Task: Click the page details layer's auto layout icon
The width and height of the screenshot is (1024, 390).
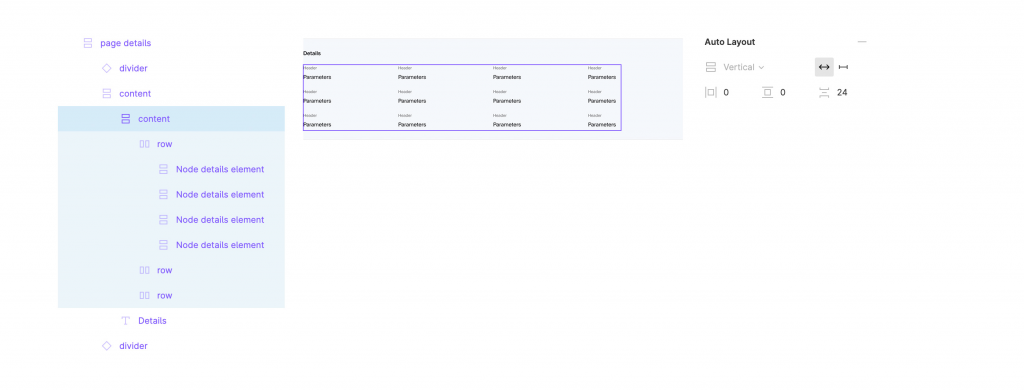Action: pyautogui.click(x=88, y=43)
